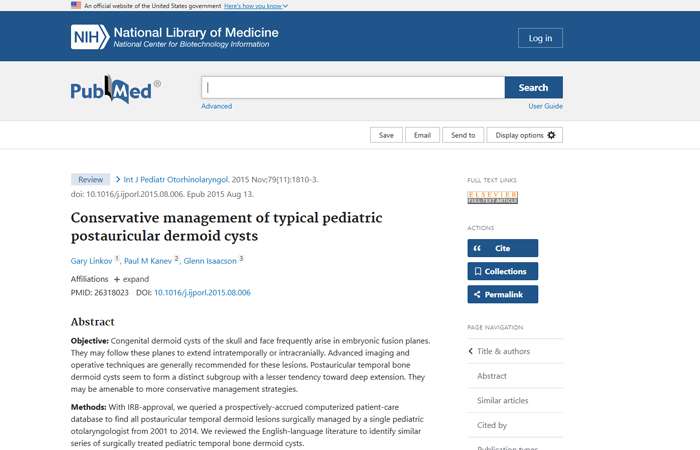The image size is (700, 450).
Task: Click the Log in button
Action: coord(540,38)
